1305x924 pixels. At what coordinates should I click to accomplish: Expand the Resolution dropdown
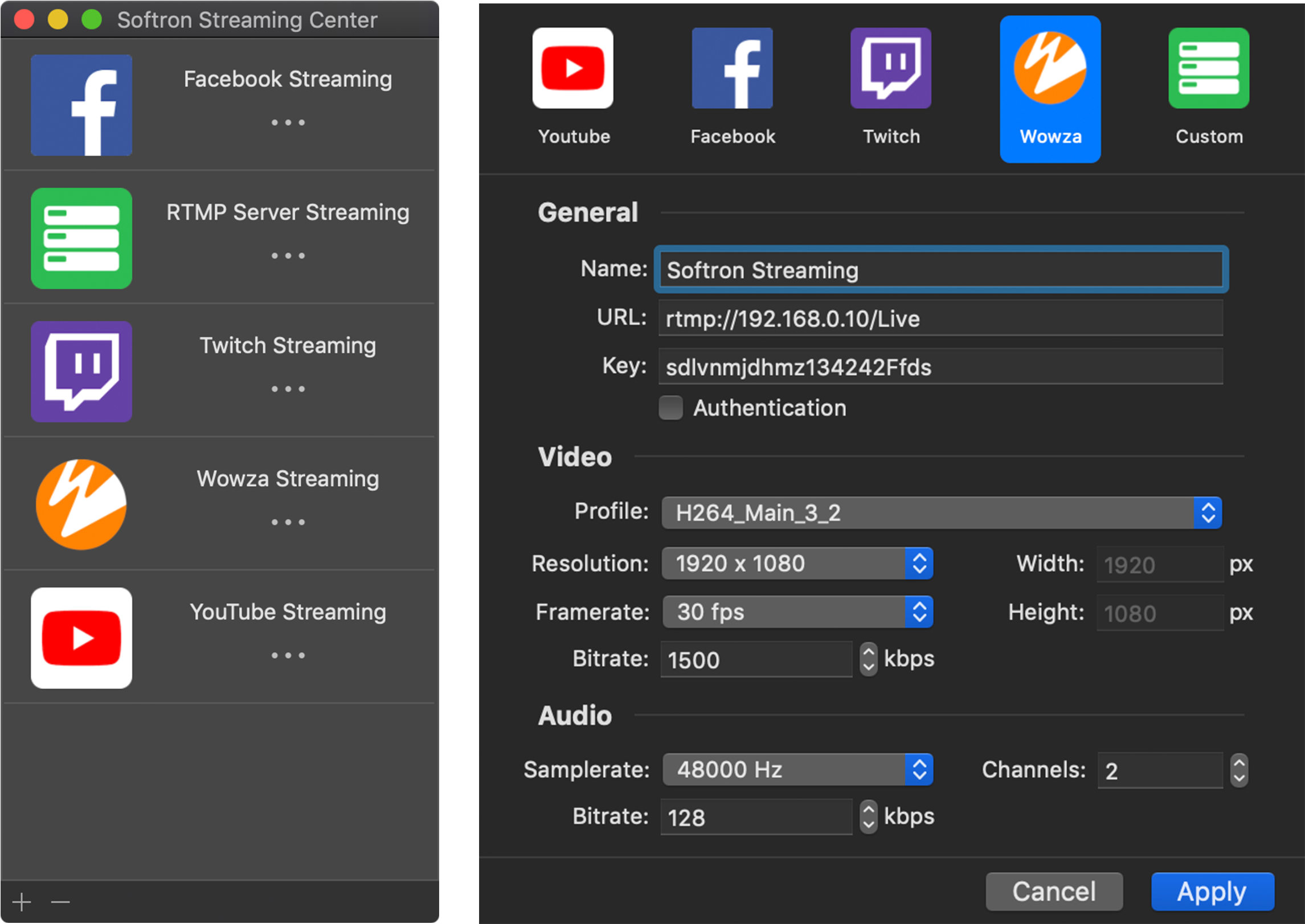797,564
